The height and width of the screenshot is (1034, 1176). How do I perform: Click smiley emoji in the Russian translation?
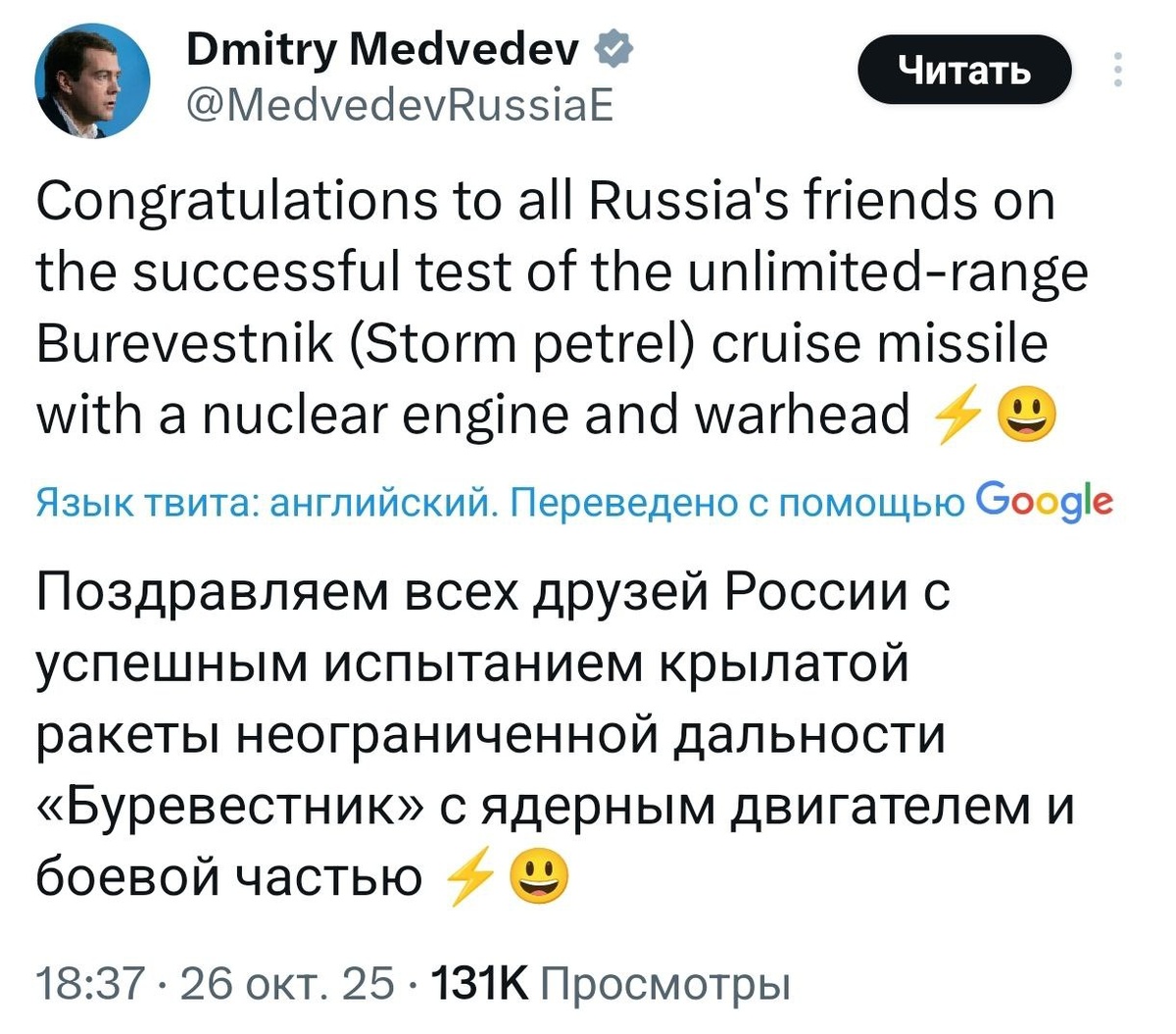click(539, 878)
